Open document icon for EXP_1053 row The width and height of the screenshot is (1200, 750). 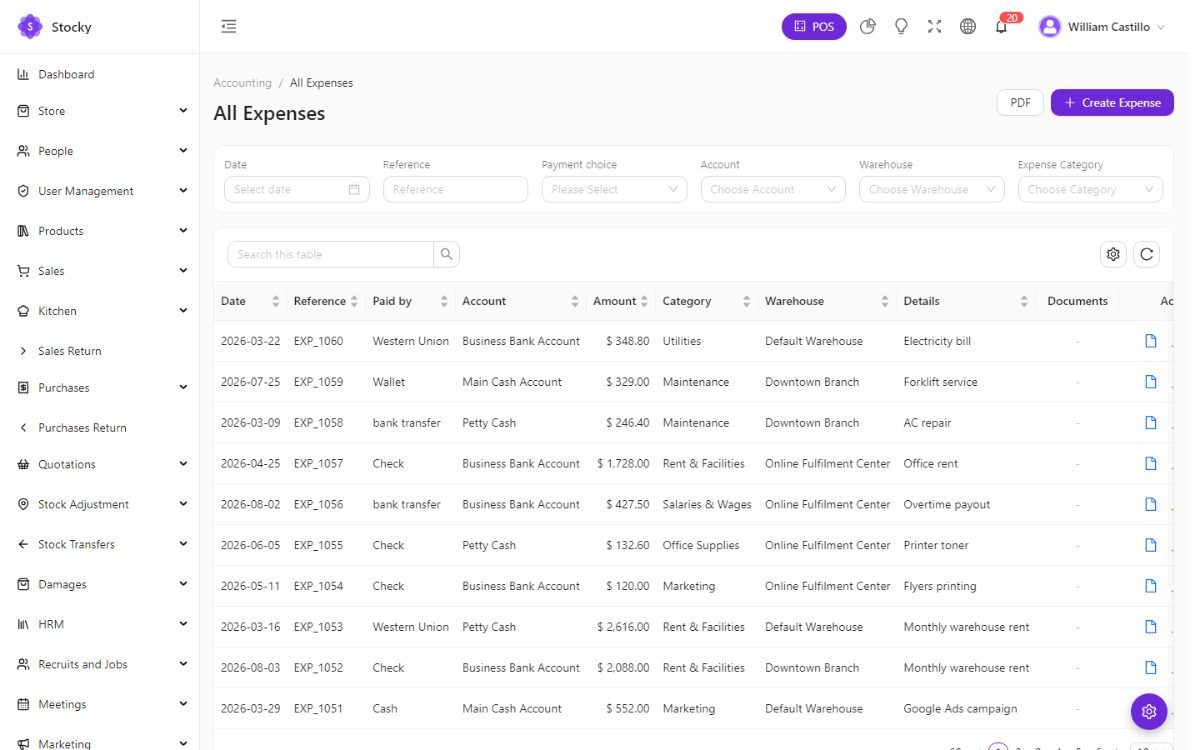pos(1150,627)
